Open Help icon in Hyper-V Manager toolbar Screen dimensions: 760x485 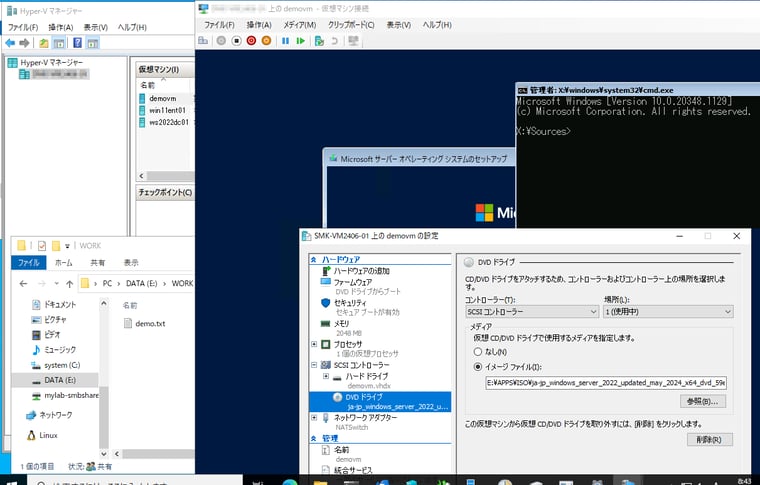click(78, 43)
